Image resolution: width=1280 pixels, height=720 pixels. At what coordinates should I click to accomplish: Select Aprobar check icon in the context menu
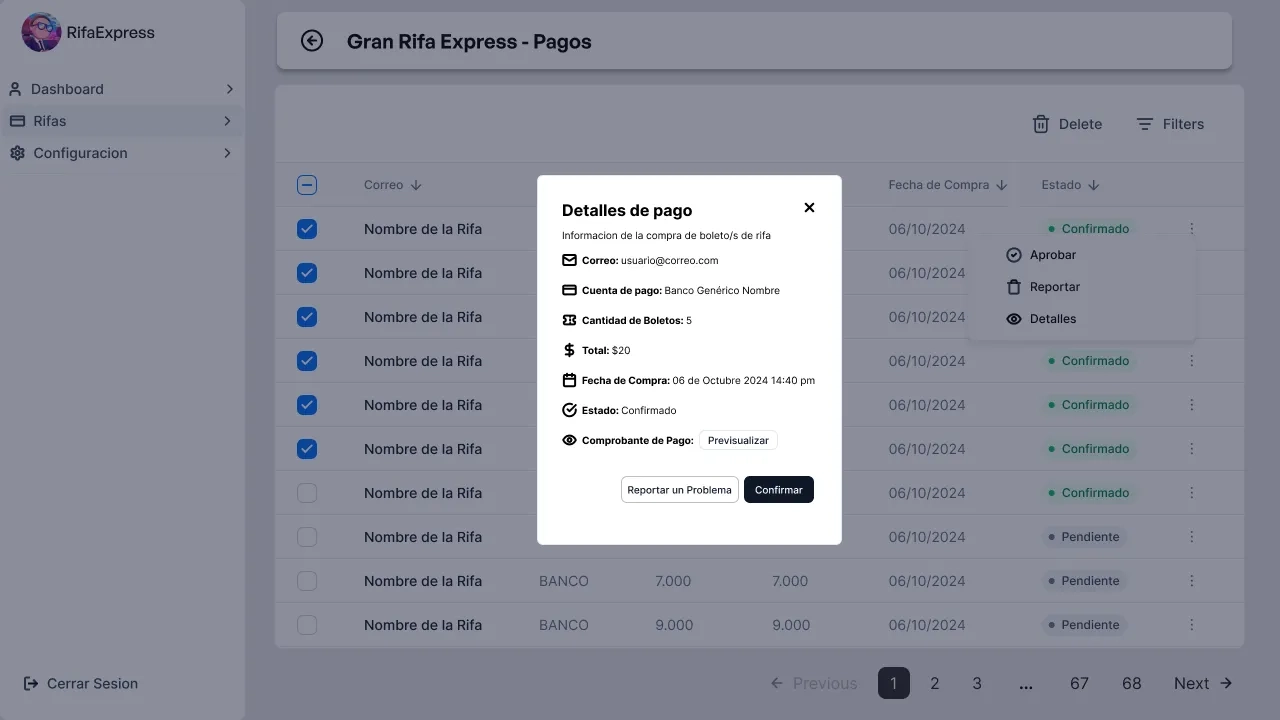point(1013,255)
